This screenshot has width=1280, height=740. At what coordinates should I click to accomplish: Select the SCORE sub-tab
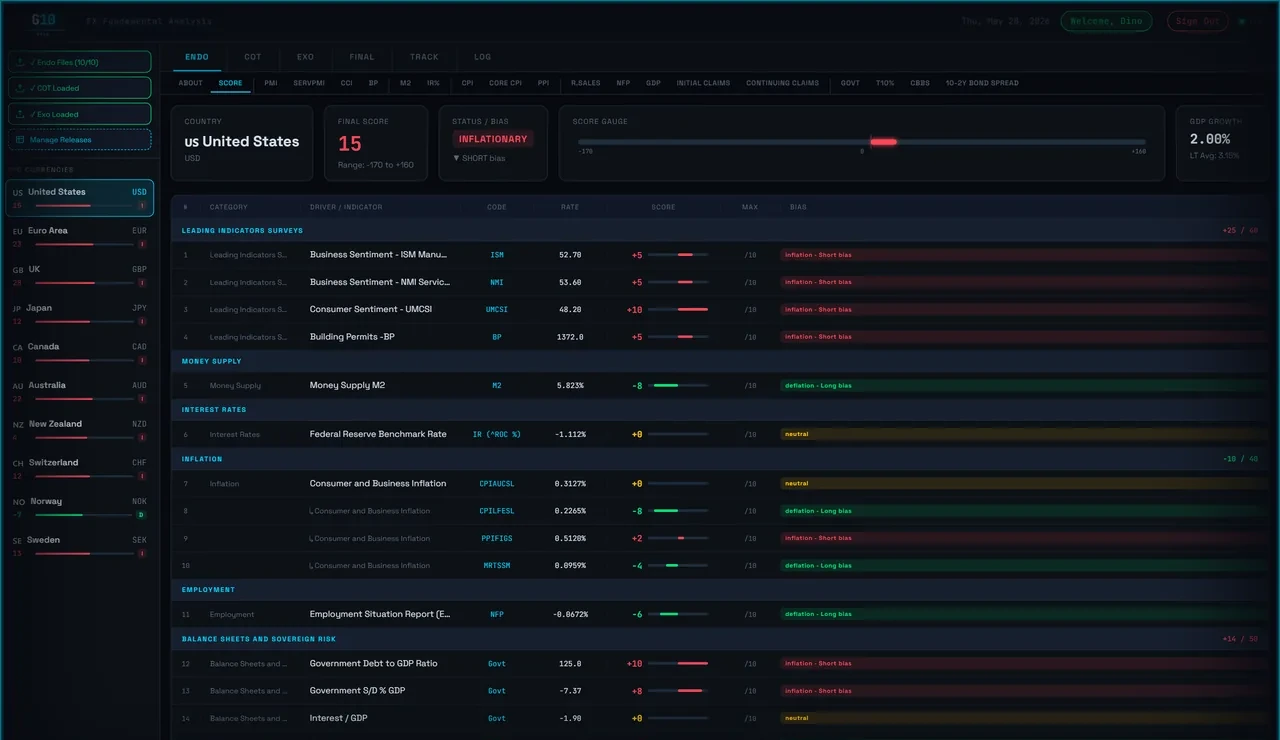point(230,83)
